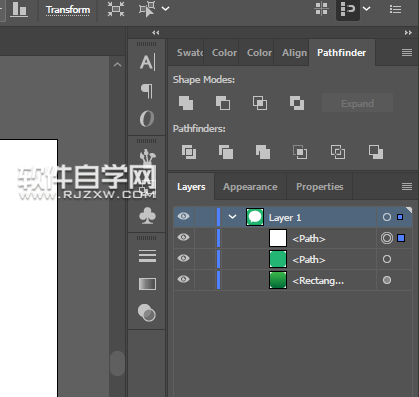
Task: Click the Divide pathfinder icon
Action: coord(189,152)
